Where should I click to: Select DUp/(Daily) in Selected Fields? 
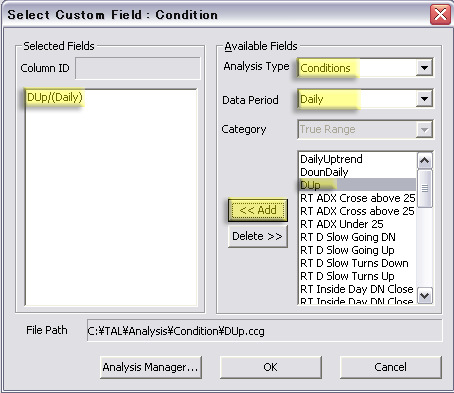55,97
